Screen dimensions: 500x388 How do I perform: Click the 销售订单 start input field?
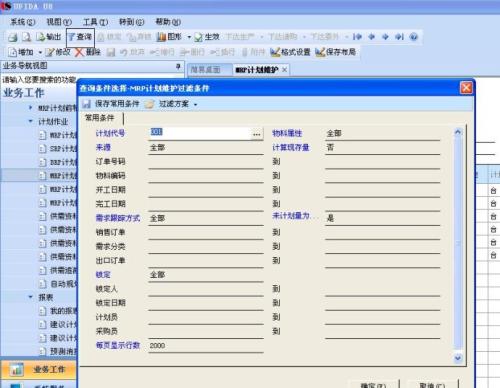[x=206, y=232]
